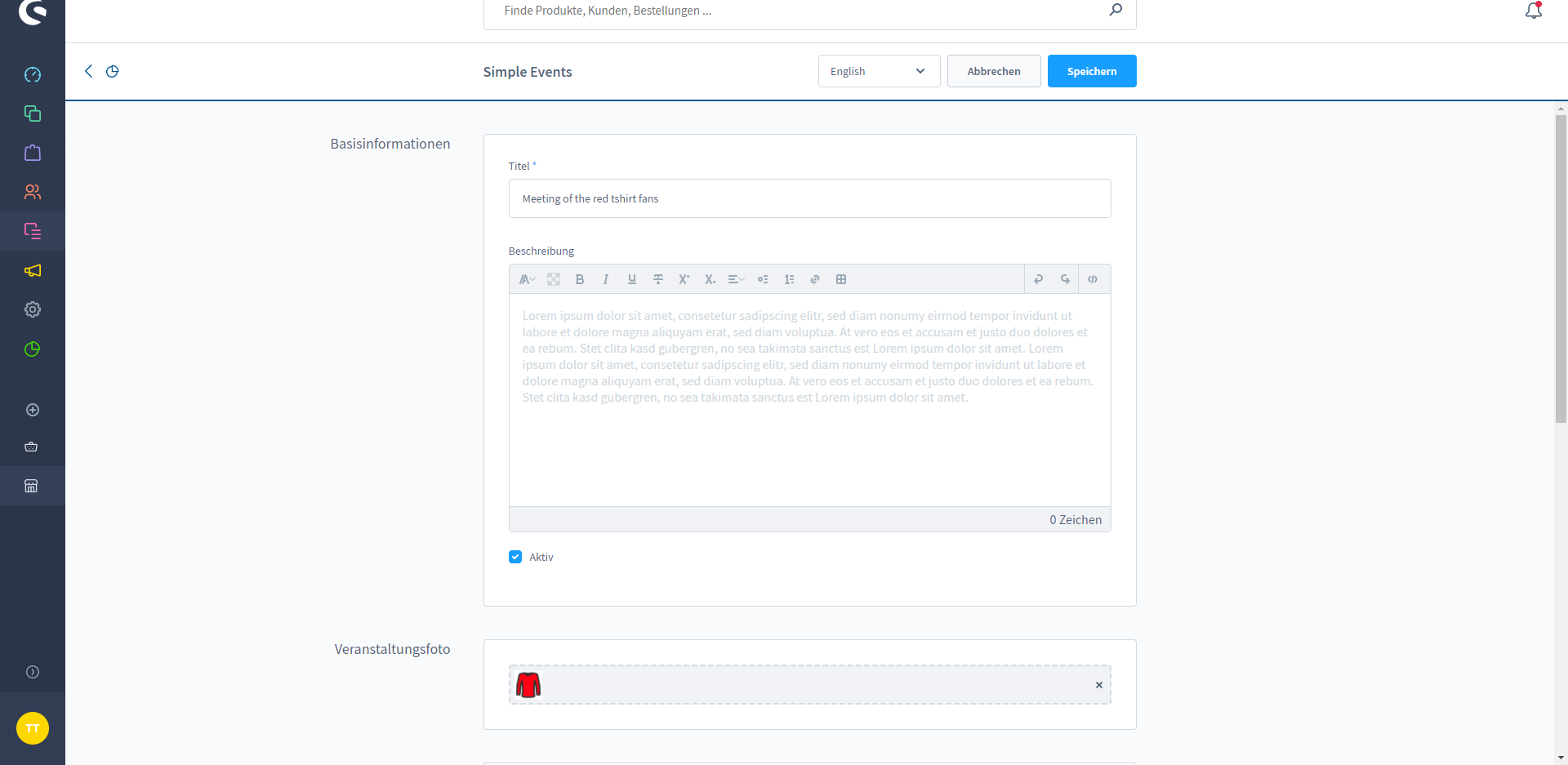Click the red shirt event photo thumbnail
The width and height of the screenshot is (1568, 765).
(528, 685)
